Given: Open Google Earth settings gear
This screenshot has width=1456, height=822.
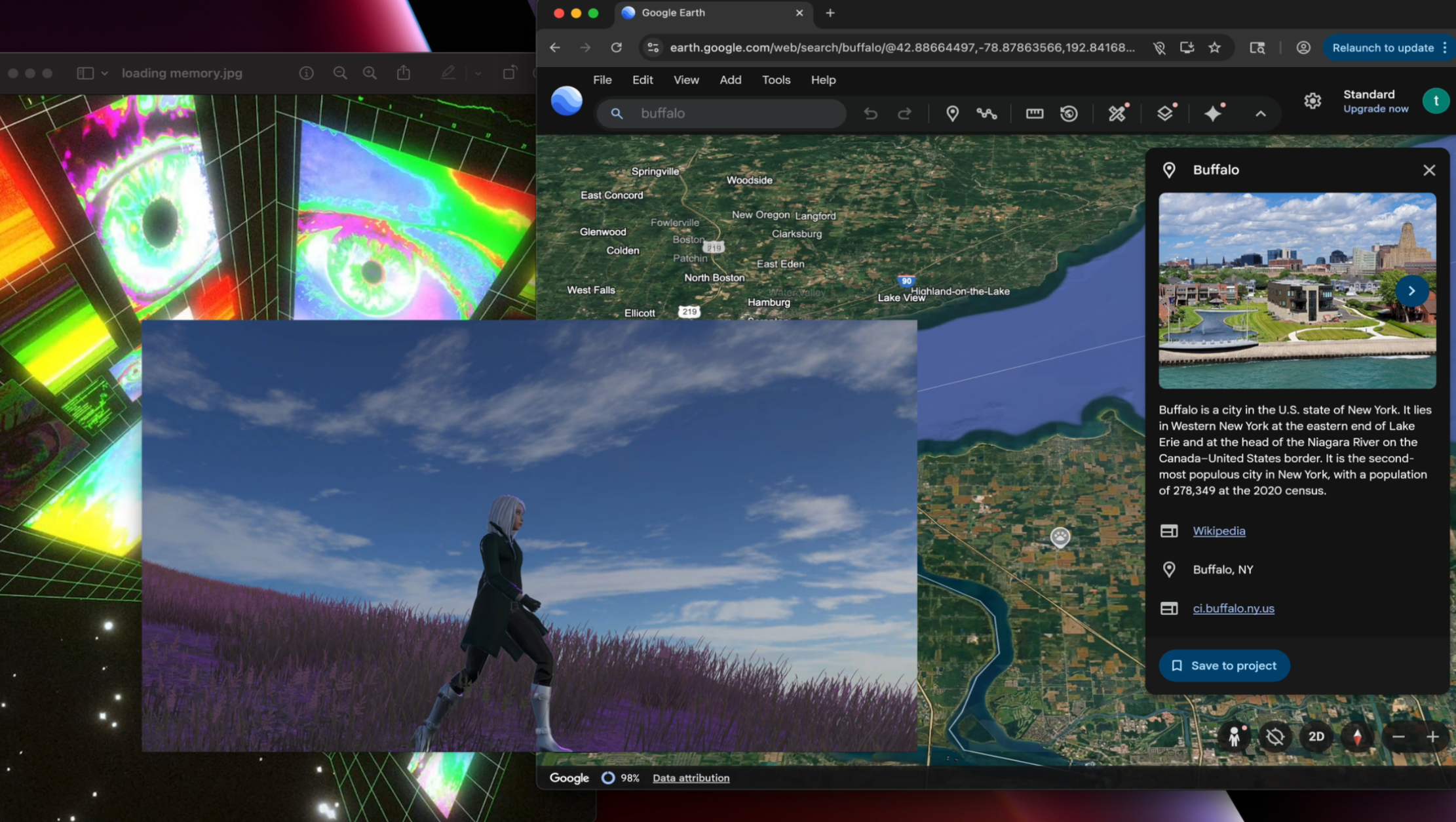Looking at the screenshot, I should [x=1312, y=101].
